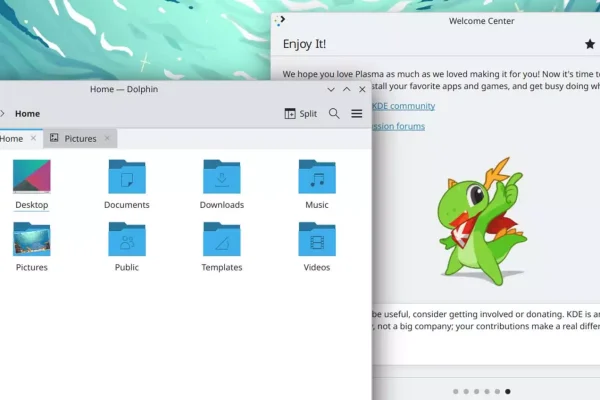Expand the breadcrumb arrow before Home
This screenshot has width=600, height=400.
click(3, 114)
